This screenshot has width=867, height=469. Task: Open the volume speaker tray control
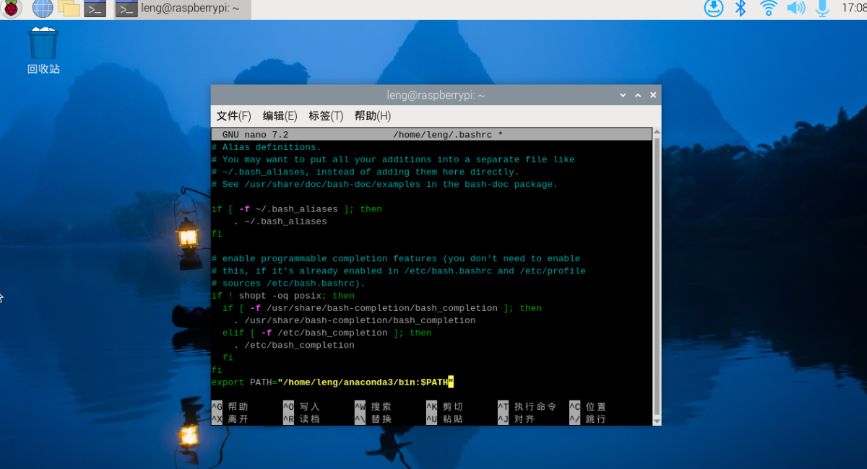tap(796, 8)
